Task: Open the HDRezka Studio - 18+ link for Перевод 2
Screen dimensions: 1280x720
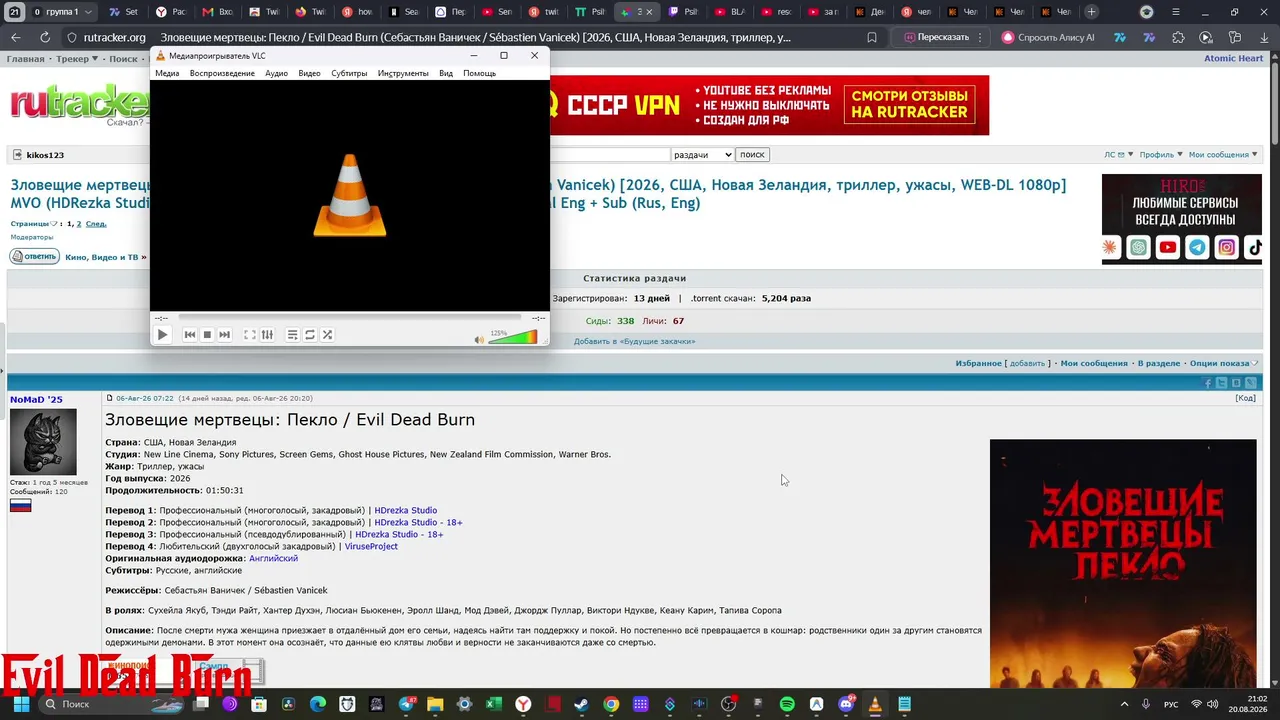Action: coord(418,522)
